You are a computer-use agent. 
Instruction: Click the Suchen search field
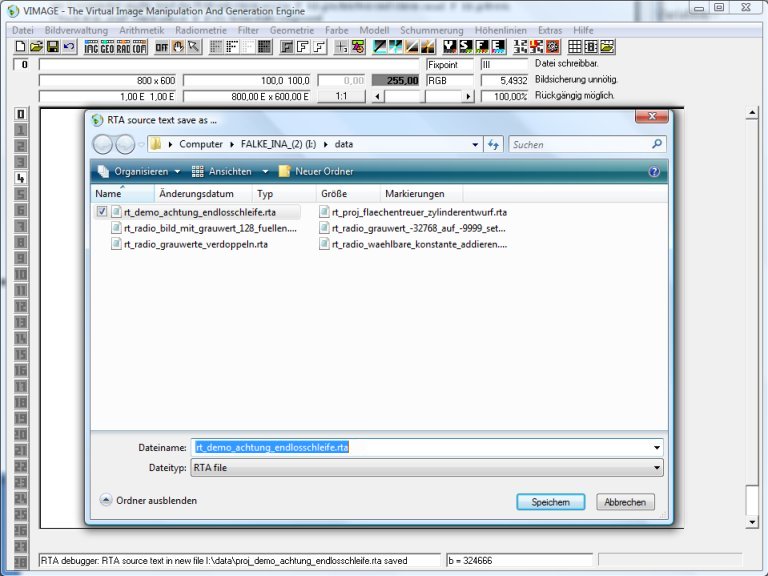[x=578, y=144]
